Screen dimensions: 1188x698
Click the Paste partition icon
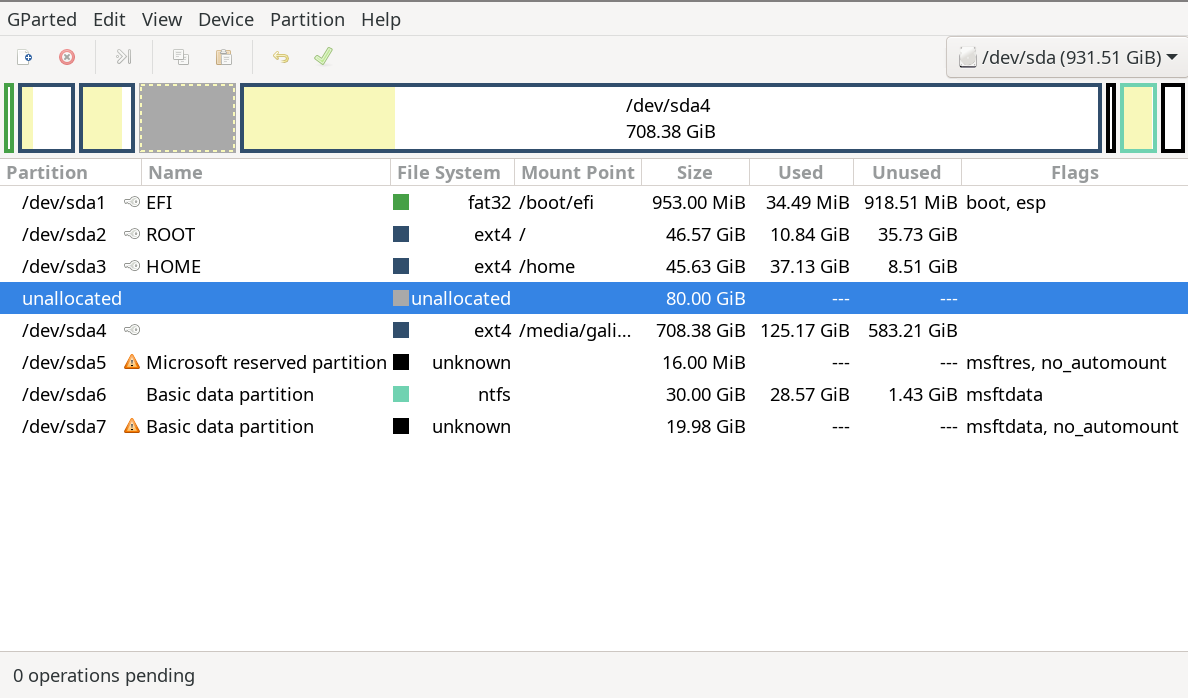[224, 57]
